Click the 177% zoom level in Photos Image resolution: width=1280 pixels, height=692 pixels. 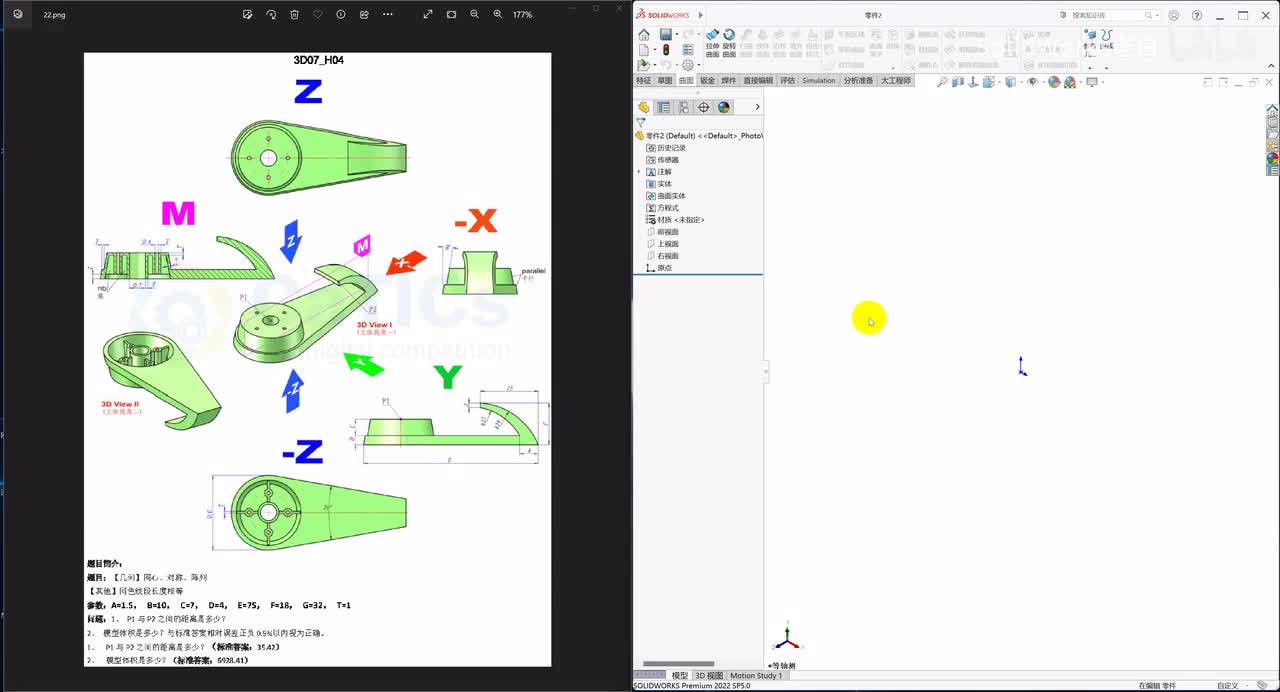pyautogui.click(x=522, y=15)
